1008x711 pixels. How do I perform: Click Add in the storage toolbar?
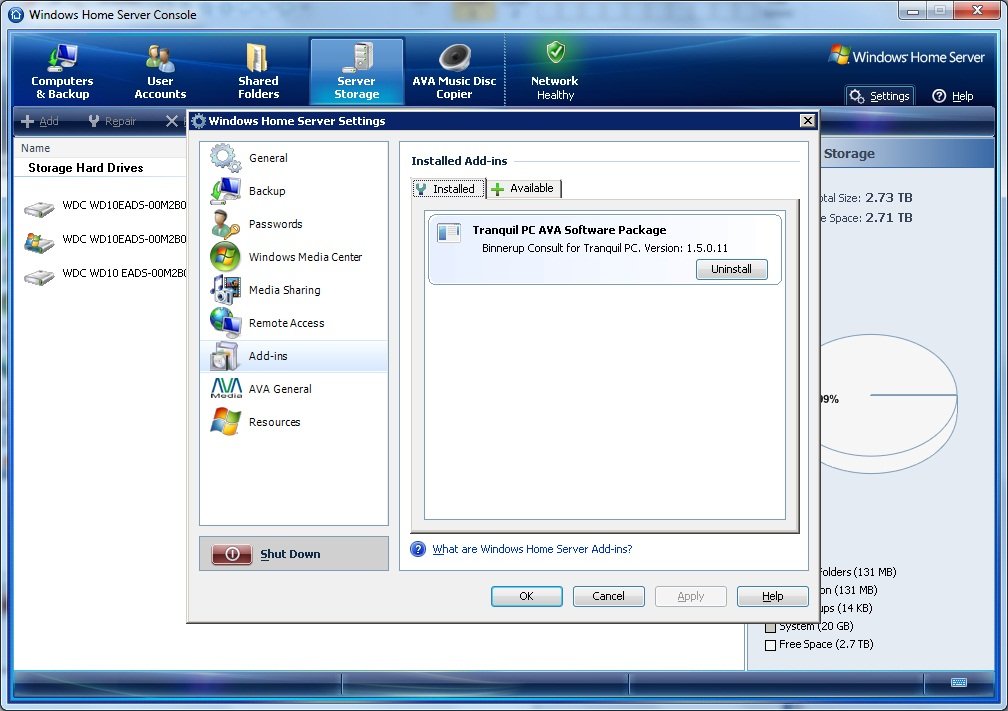pyautogui.click(x=40, y=121)
